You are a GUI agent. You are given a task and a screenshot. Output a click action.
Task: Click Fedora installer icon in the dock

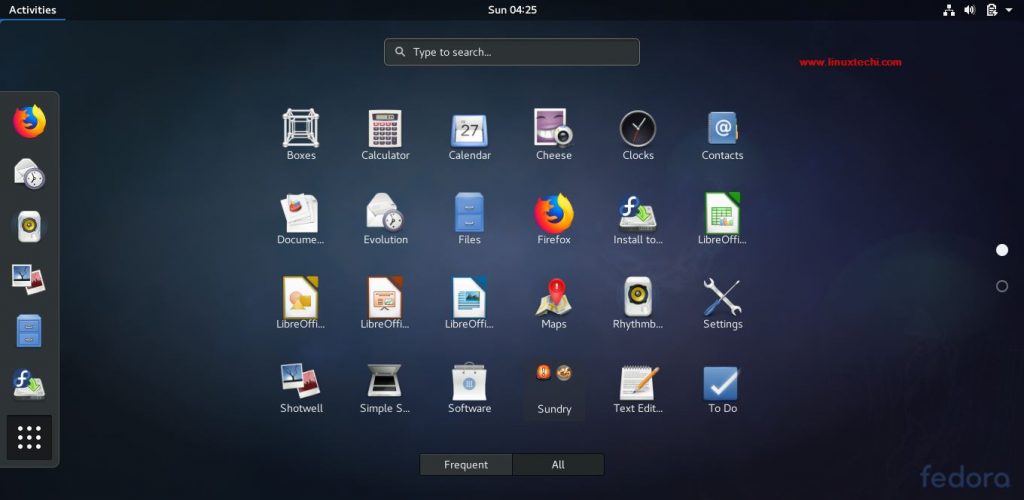[x=29, y=384]
